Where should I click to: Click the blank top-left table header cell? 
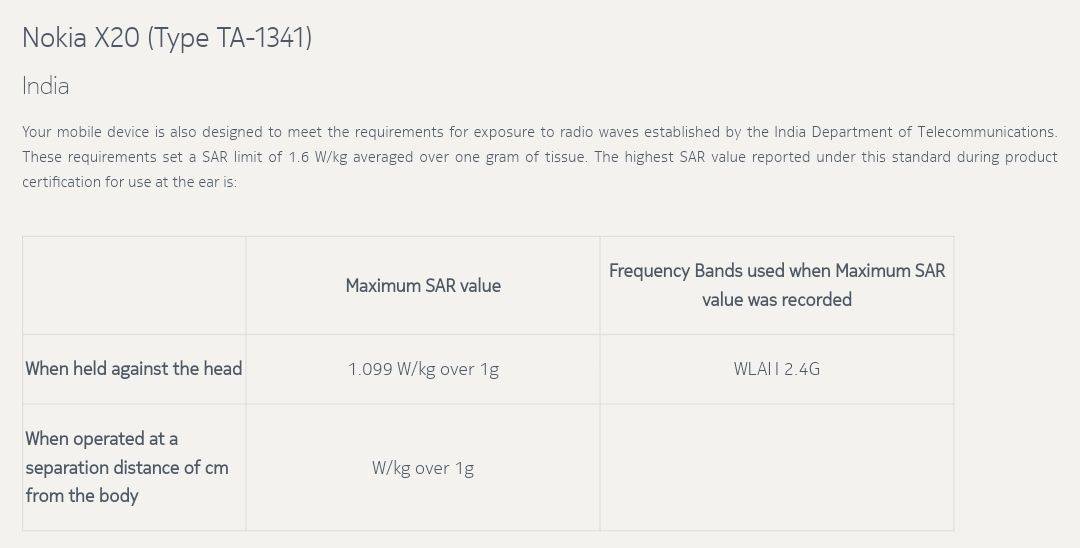pos(134,286)
